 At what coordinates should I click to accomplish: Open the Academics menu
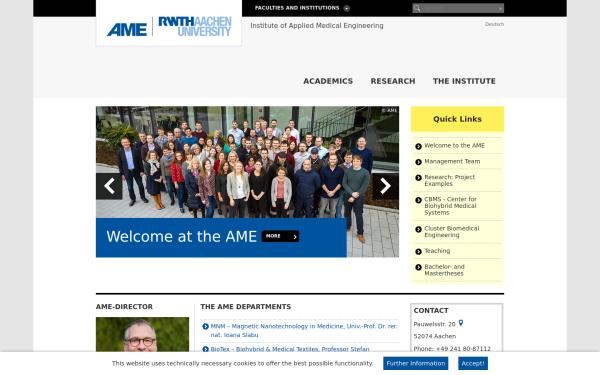coord(328,81)
